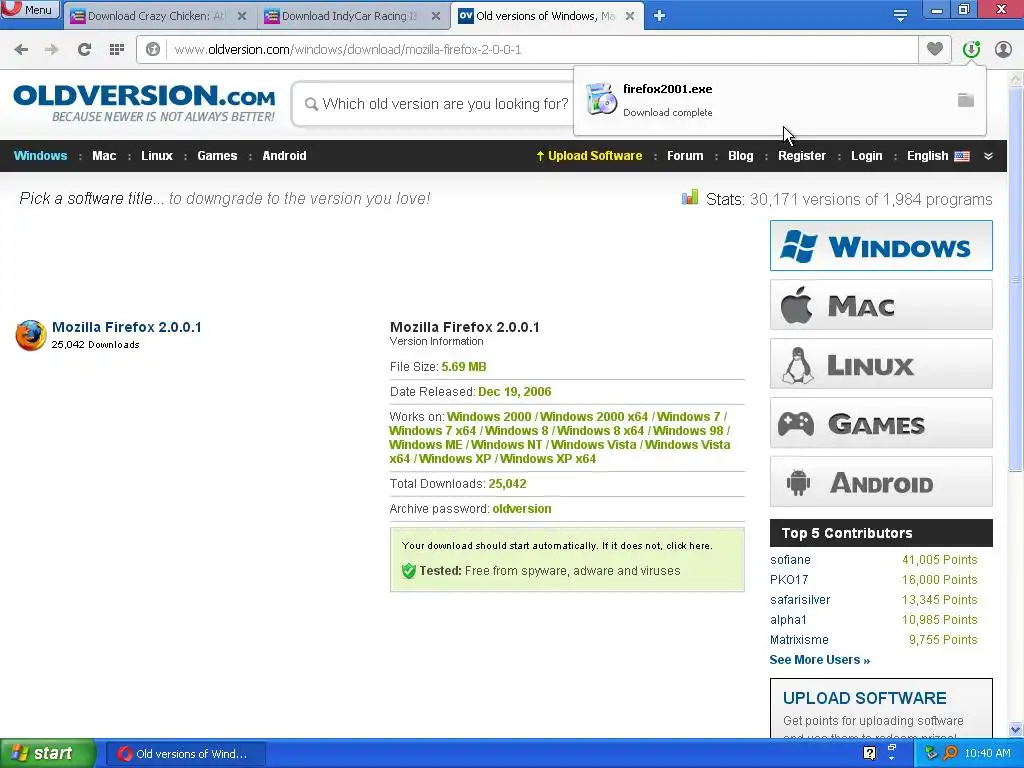Open the Speed Dial grid icon
The width and height of the screenshot is (1024, 768).
117,50
